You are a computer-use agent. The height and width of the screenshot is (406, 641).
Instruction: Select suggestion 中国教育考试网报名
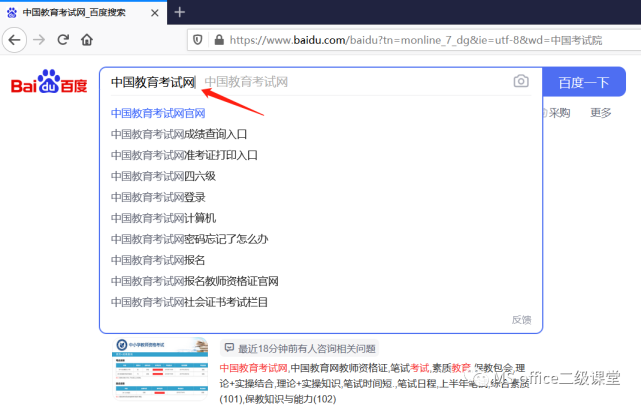(158, 260)
